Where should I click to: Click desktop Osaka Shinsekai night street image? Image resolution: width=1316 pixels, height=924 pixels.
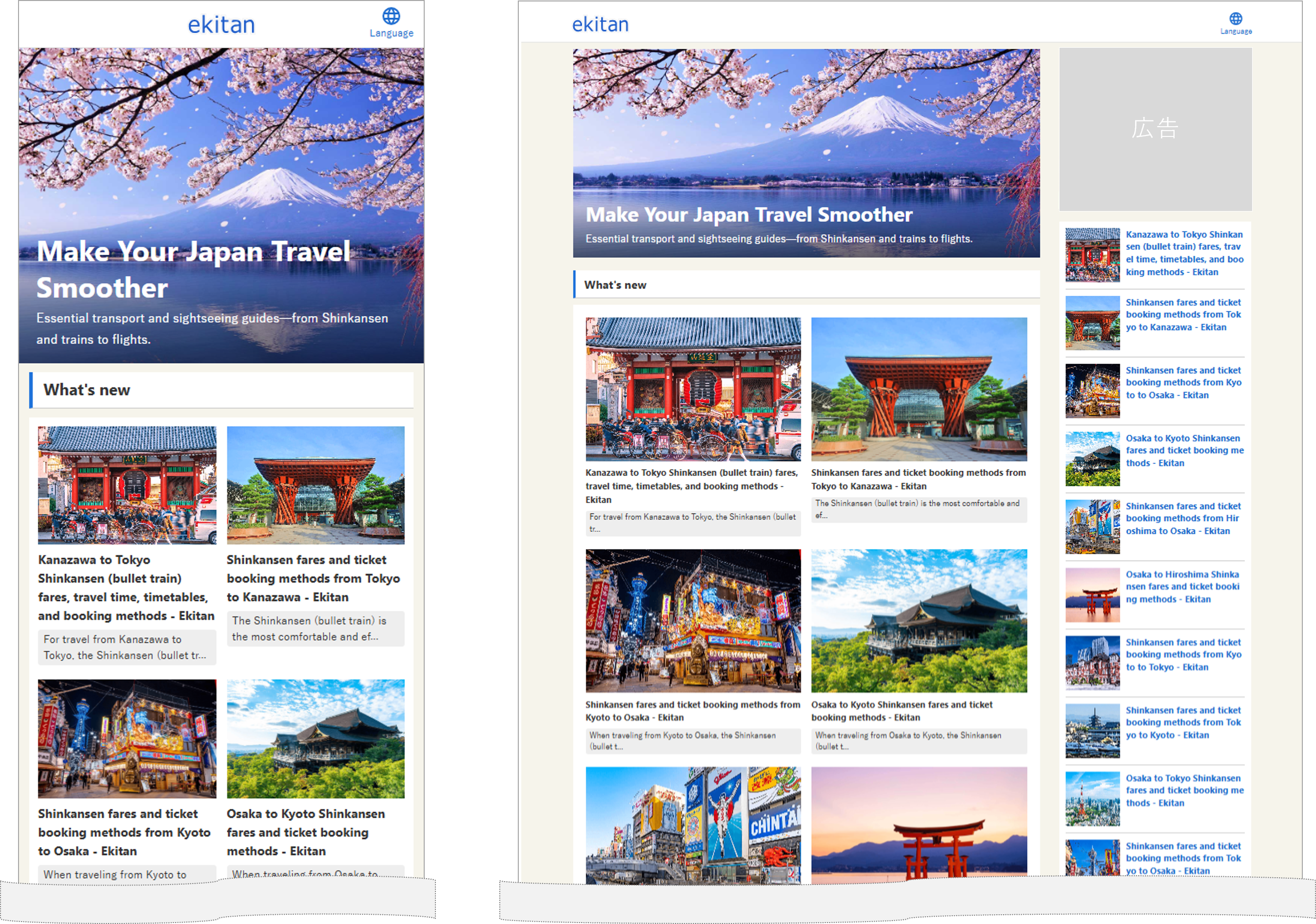pyautogui.click(x=692, y=620)
